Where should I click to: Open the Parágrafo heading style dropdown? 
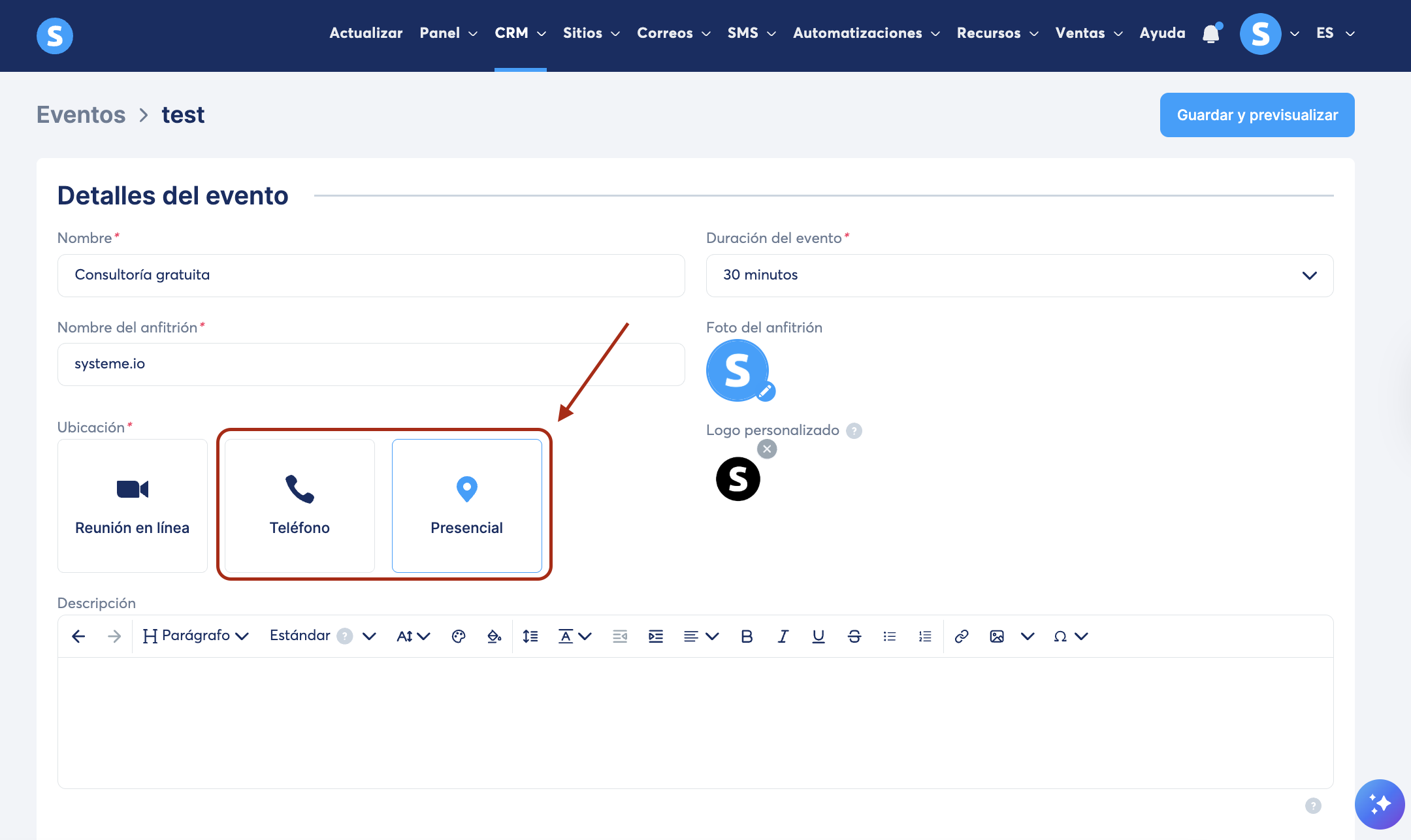[195, 636]
